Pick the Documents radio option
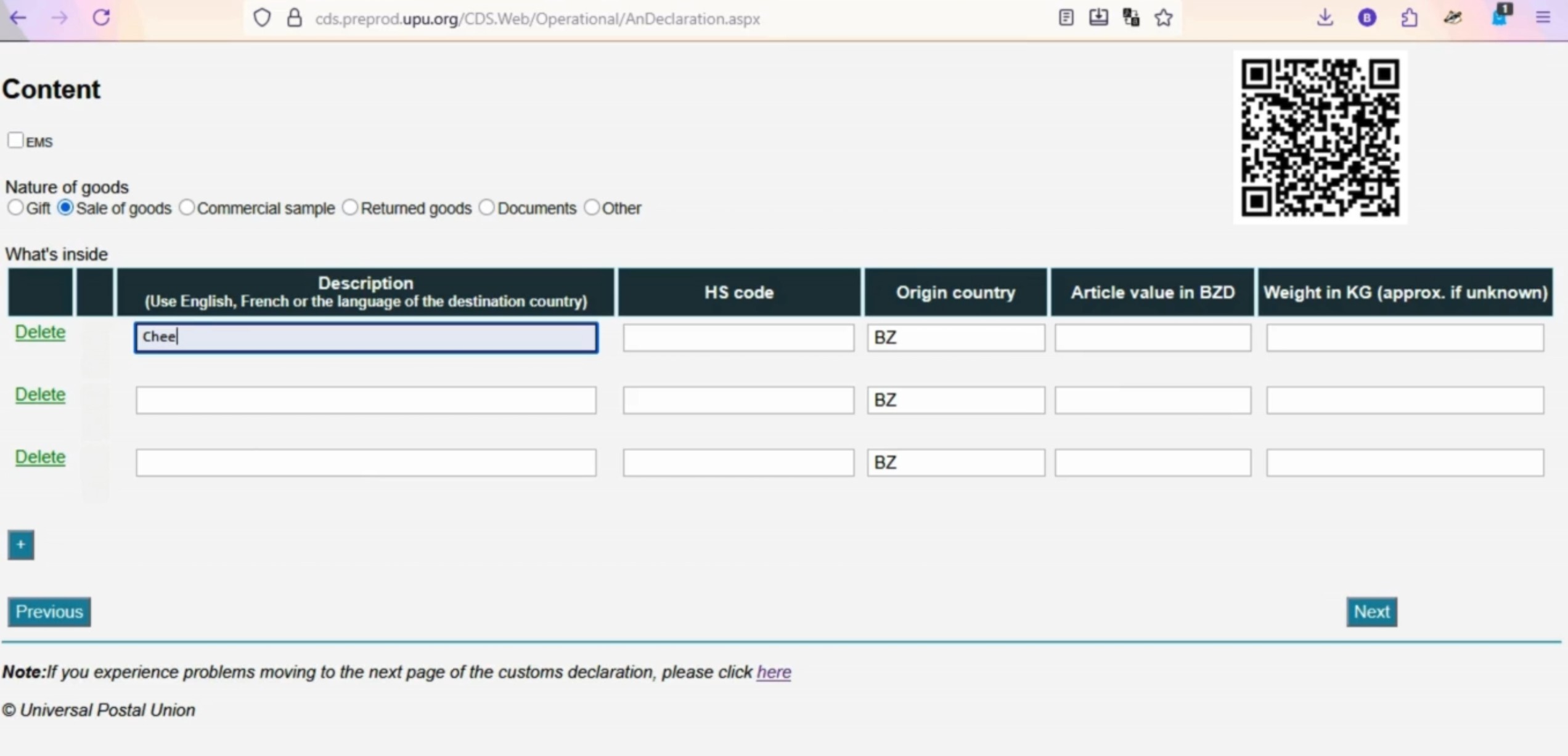This screenshot has height=756, width=1568. click(487, 208)
